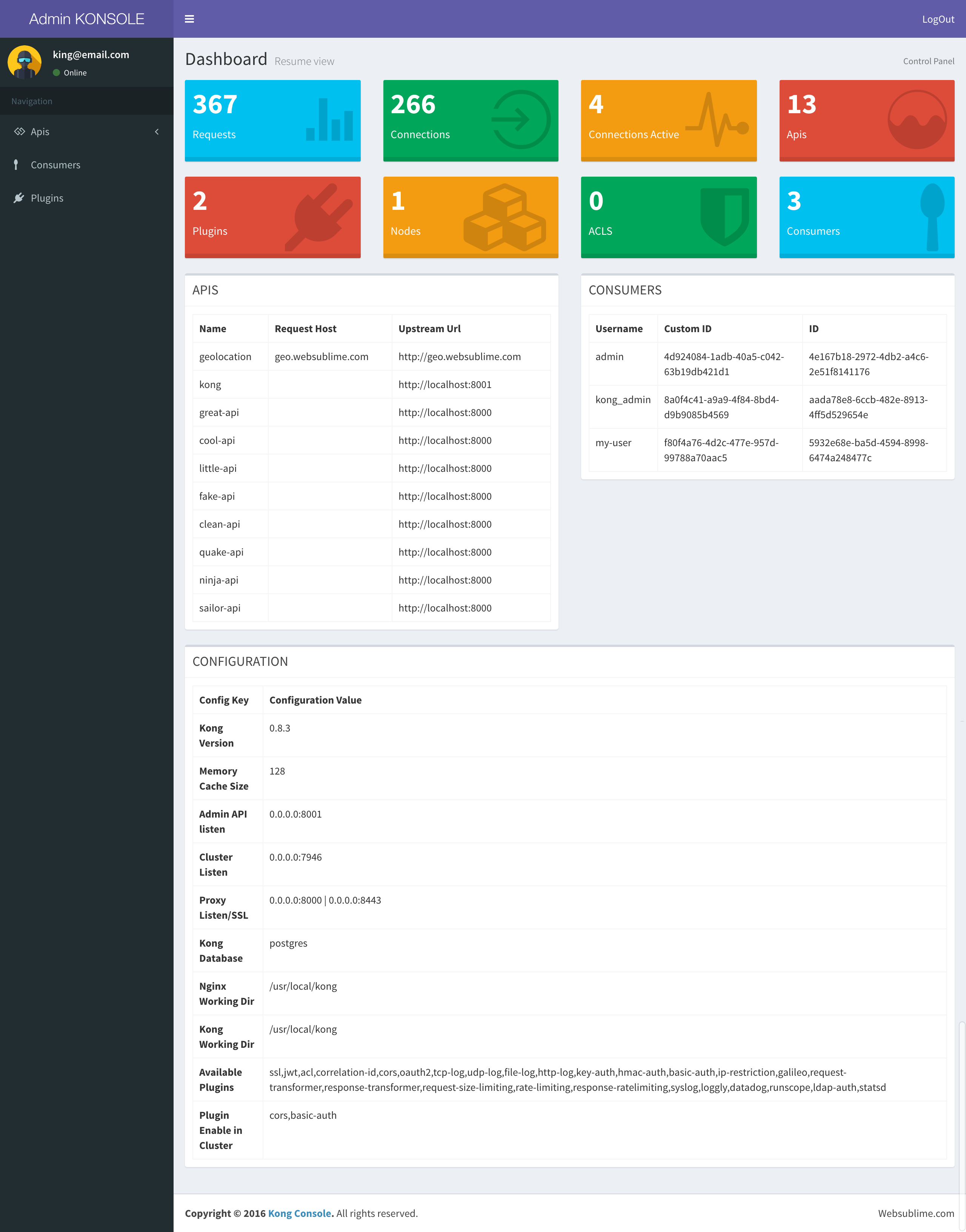Open Apis in the navigation sidebar
Image resolution: width=966 pixels, height=1232 pixels.
coord(86,132)
